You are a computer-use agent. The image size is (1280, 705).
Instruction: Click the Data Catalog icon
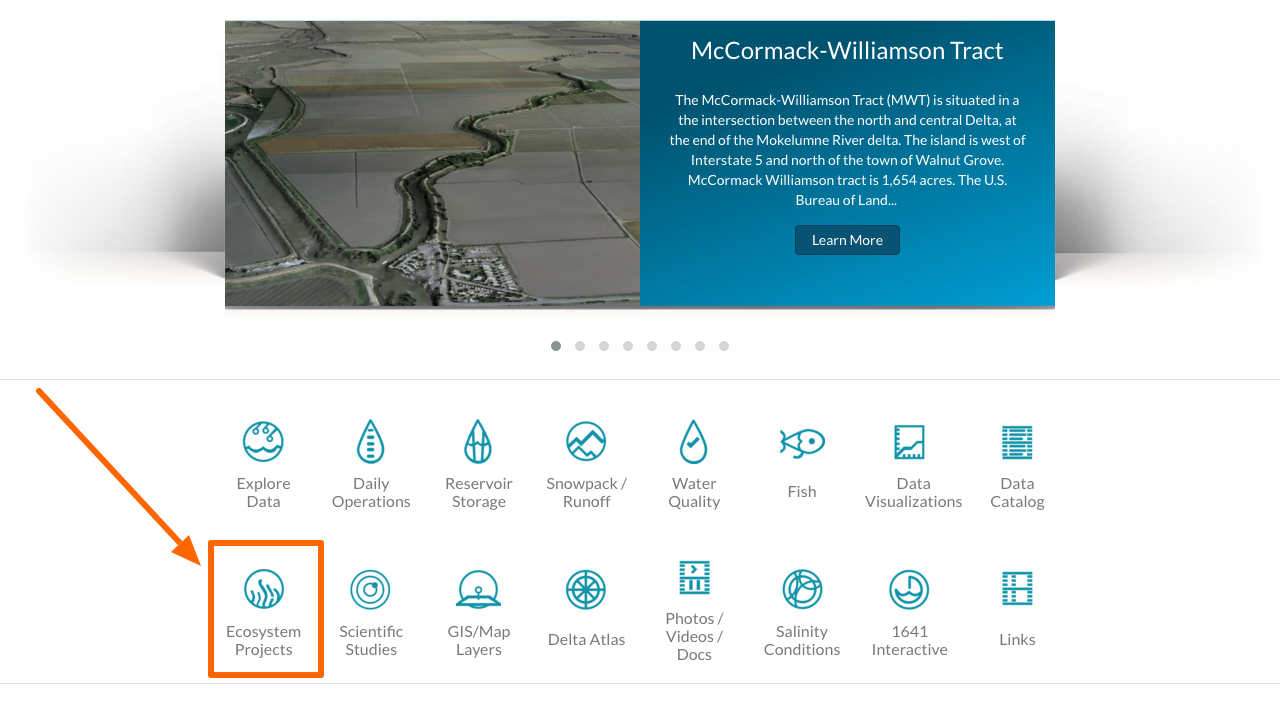coord(1017,441)
